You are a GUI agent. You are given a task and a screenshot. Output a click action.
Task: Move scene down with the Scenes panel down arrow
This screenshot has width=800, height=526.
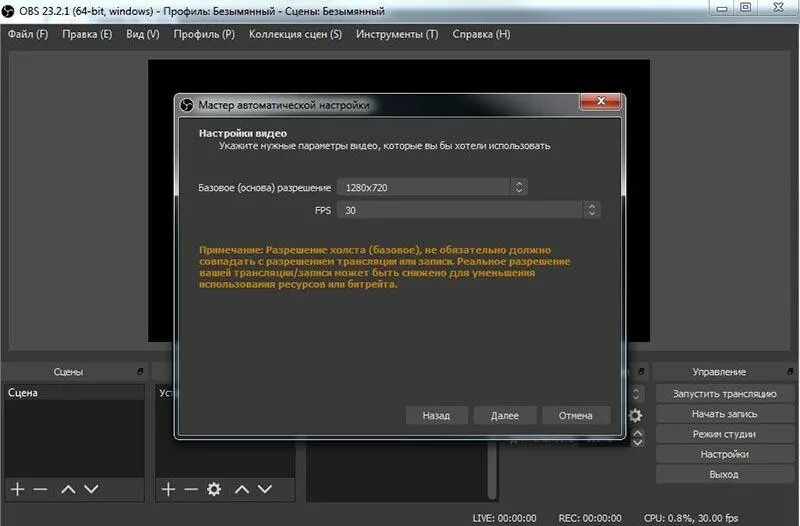(x=91, y=489)
